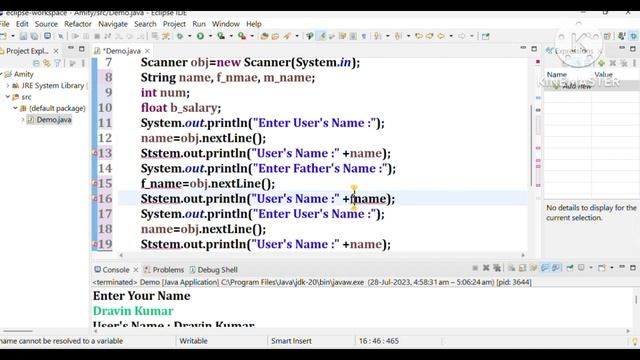This screenshot has height=360, width=640.
Task: Click the Back navigation arrow in toolbar
Action: coord(441,36)
